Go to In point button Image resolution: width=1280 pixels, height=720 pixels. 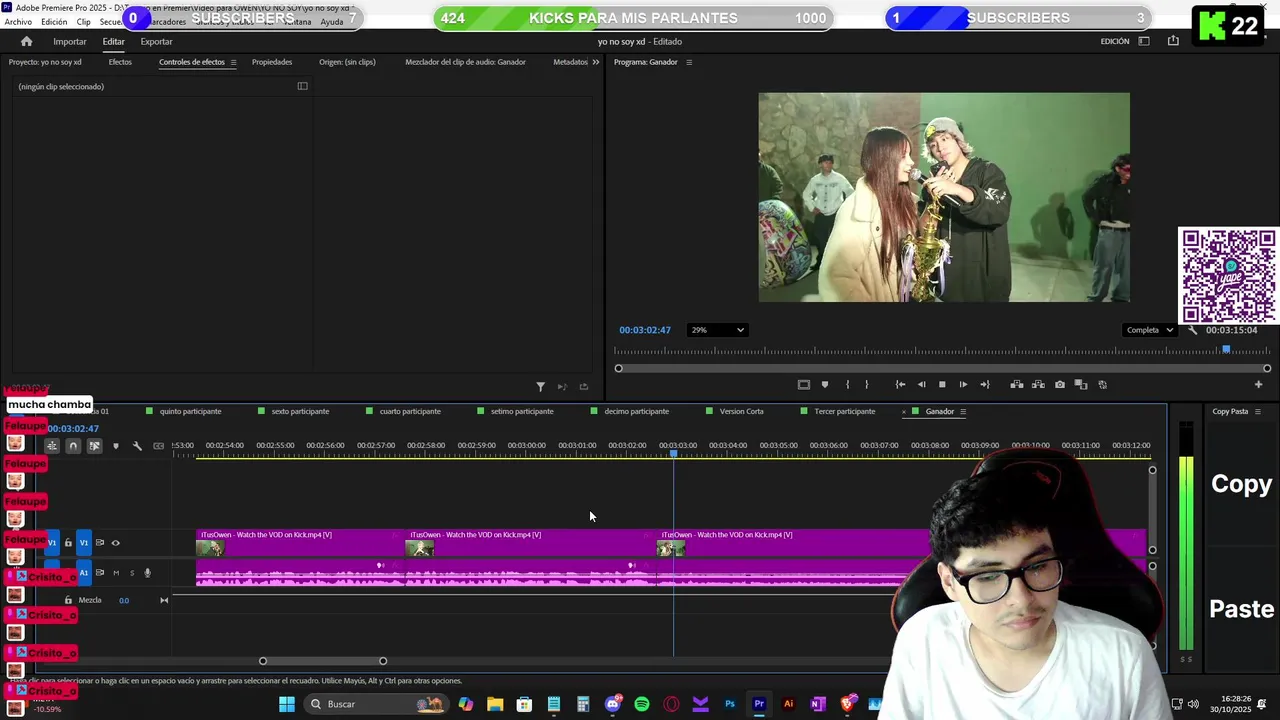(x=900, y=384)
